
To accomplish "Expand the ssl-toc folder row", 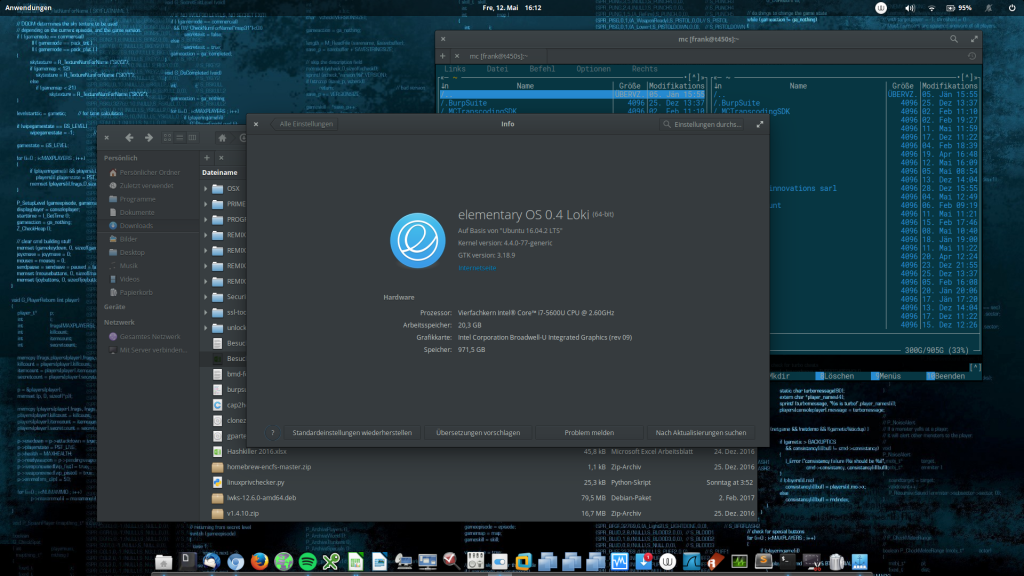I will 206,313.
